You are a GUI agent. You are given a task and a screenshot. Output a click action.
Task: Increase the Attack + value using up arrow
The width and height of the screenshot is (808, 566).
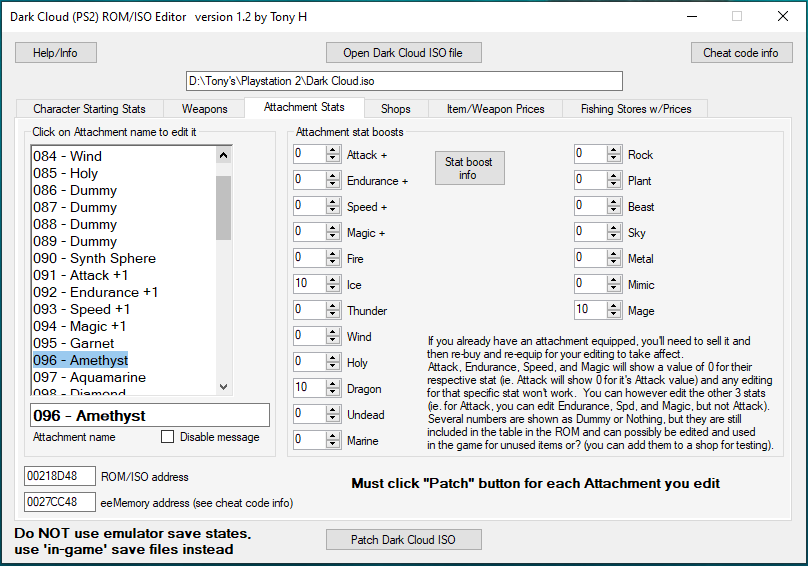pos(333,150)
